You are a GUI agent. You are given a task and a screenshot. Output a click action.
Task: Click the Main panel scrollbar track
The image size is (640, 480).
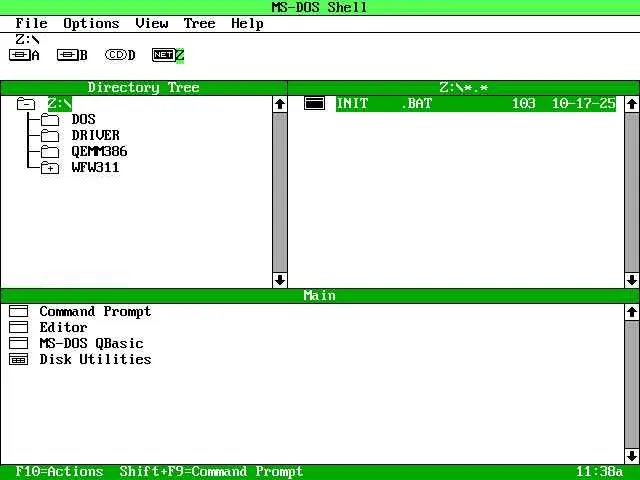(x=632, y=384)
